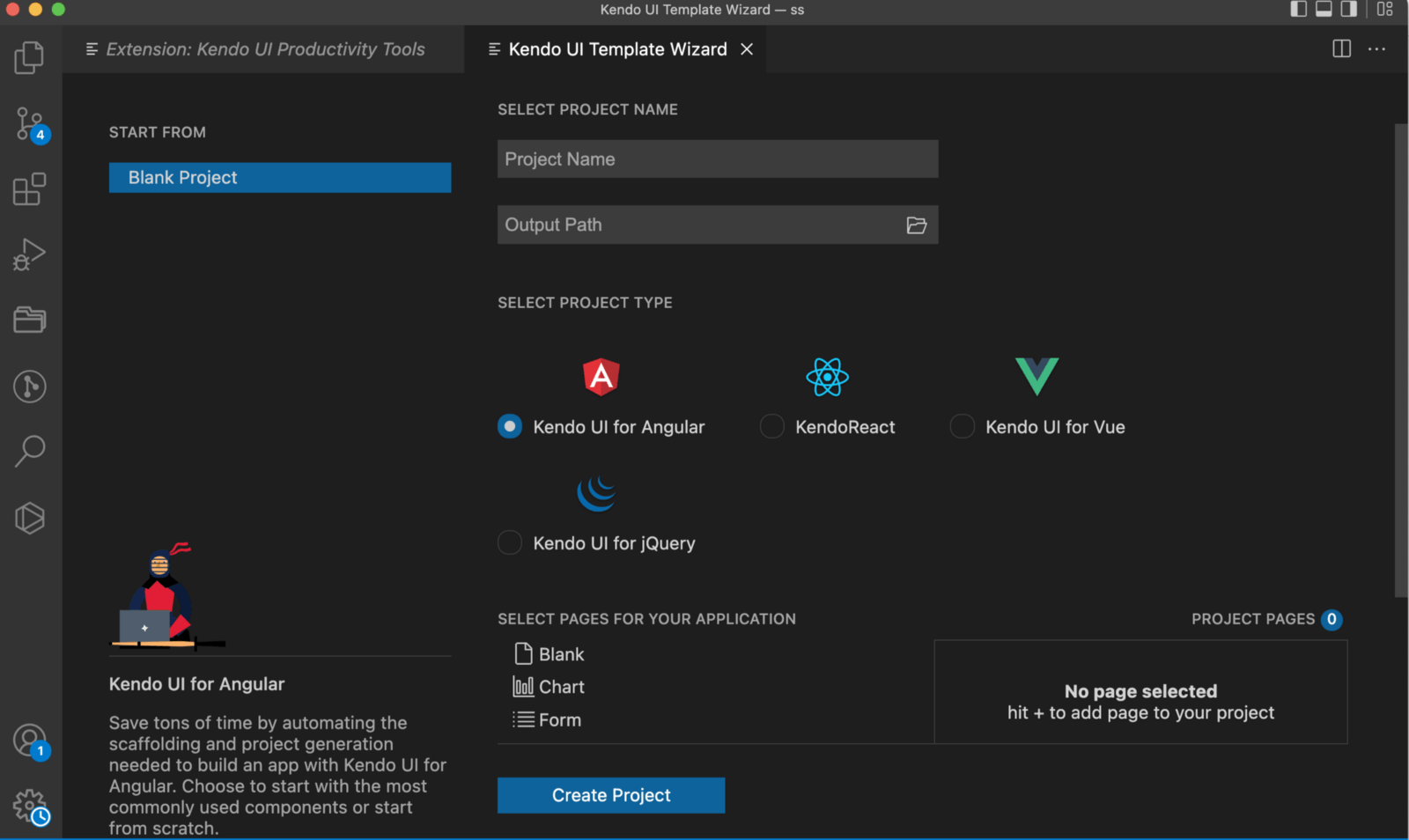Switch to Extension: Kendo UI Productivity Tools tab
This screenshot has width=1409, height=840.
click(264, 49)
